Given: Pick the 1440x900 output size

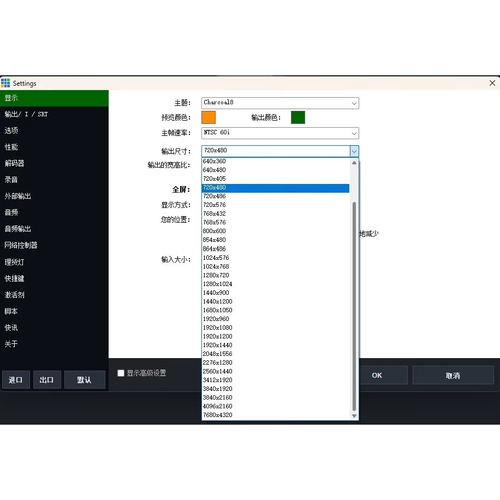Looking at the screenshot, I should click(x=276, y=293).
